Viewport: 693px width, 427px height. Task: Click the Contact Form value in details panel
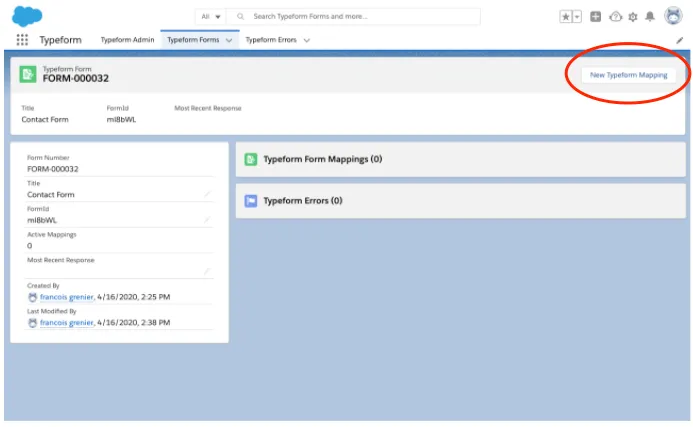tap(51, 194)
